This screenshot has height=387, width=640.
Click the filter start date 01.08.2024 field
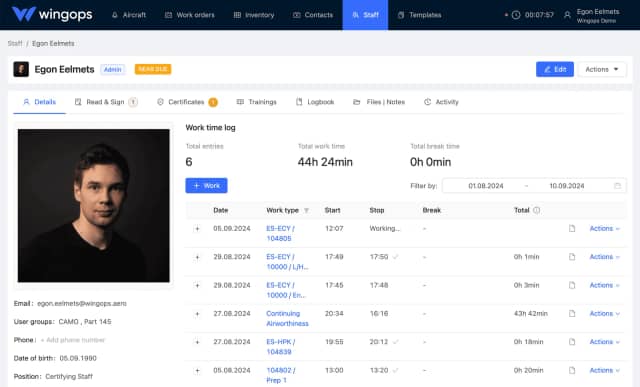(486, 186)
